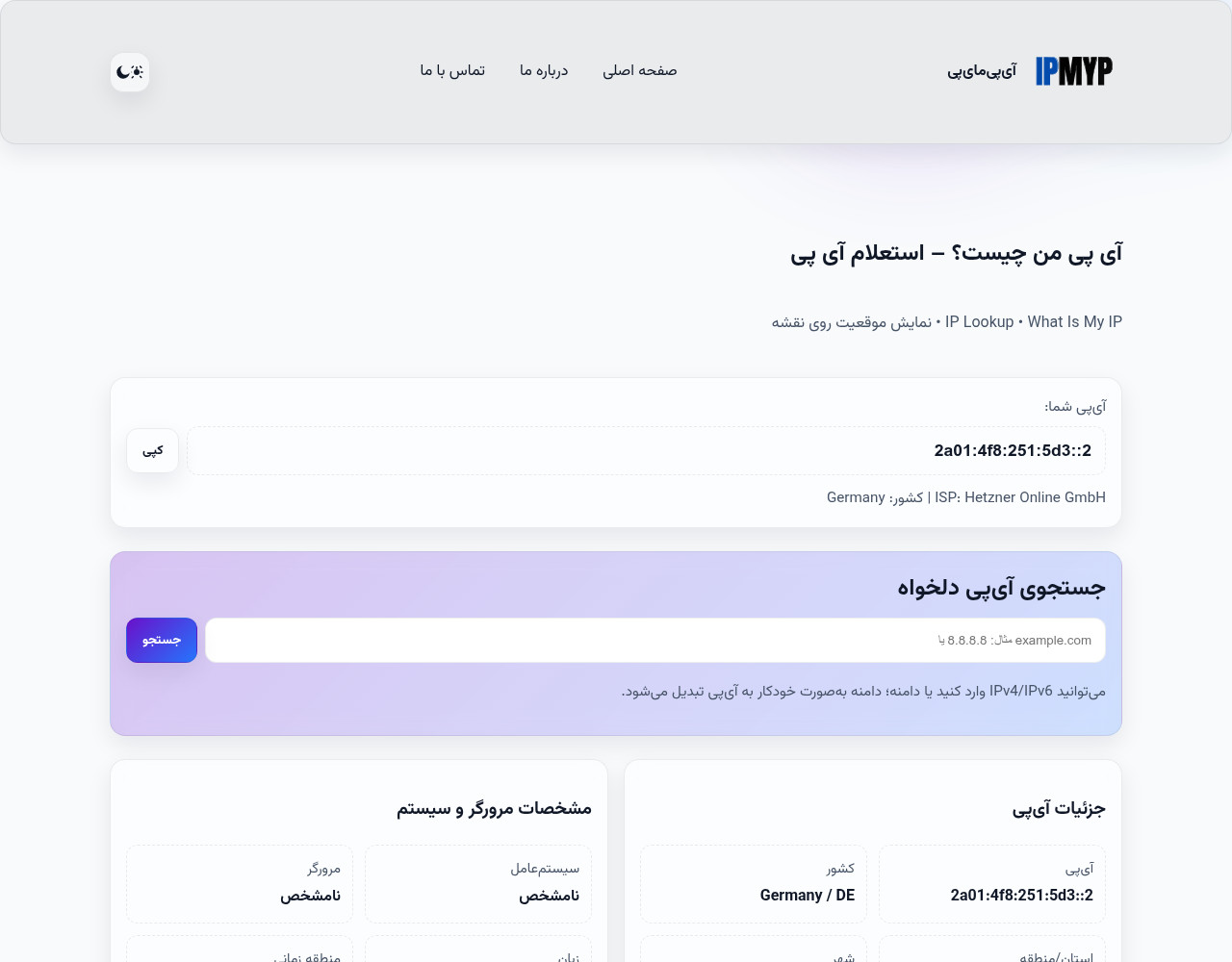Go to the درباره ما page

click(x=544, y=71)
